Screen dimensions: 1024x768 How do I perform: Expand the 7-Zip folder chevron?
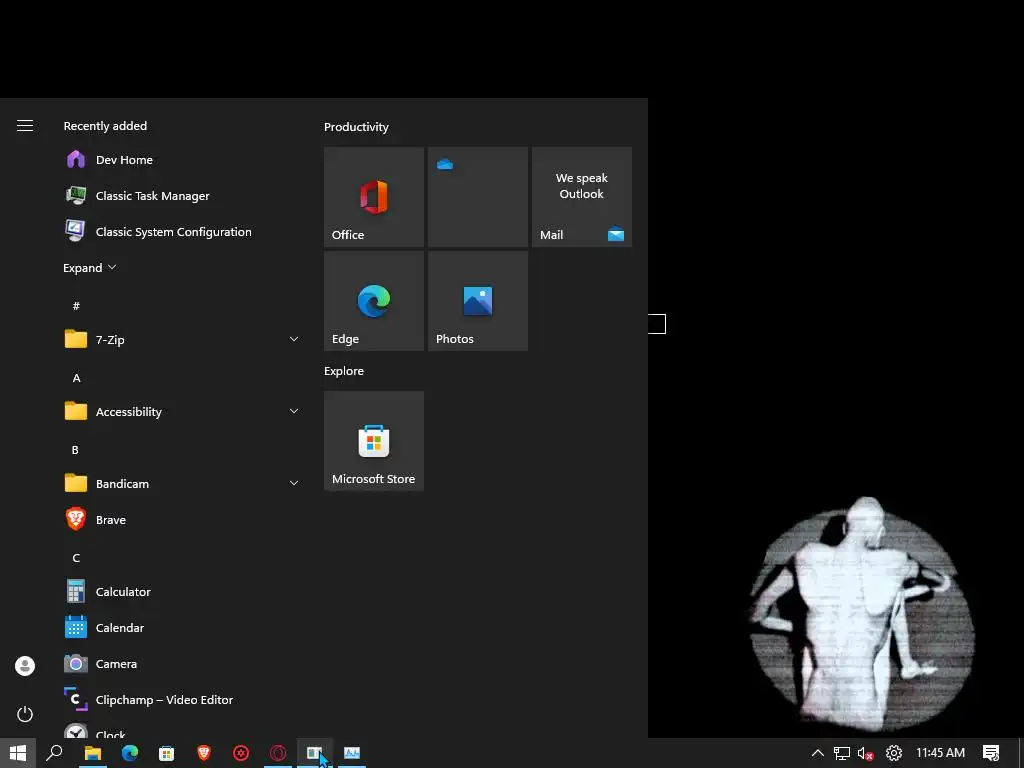[x=294, y=339]
